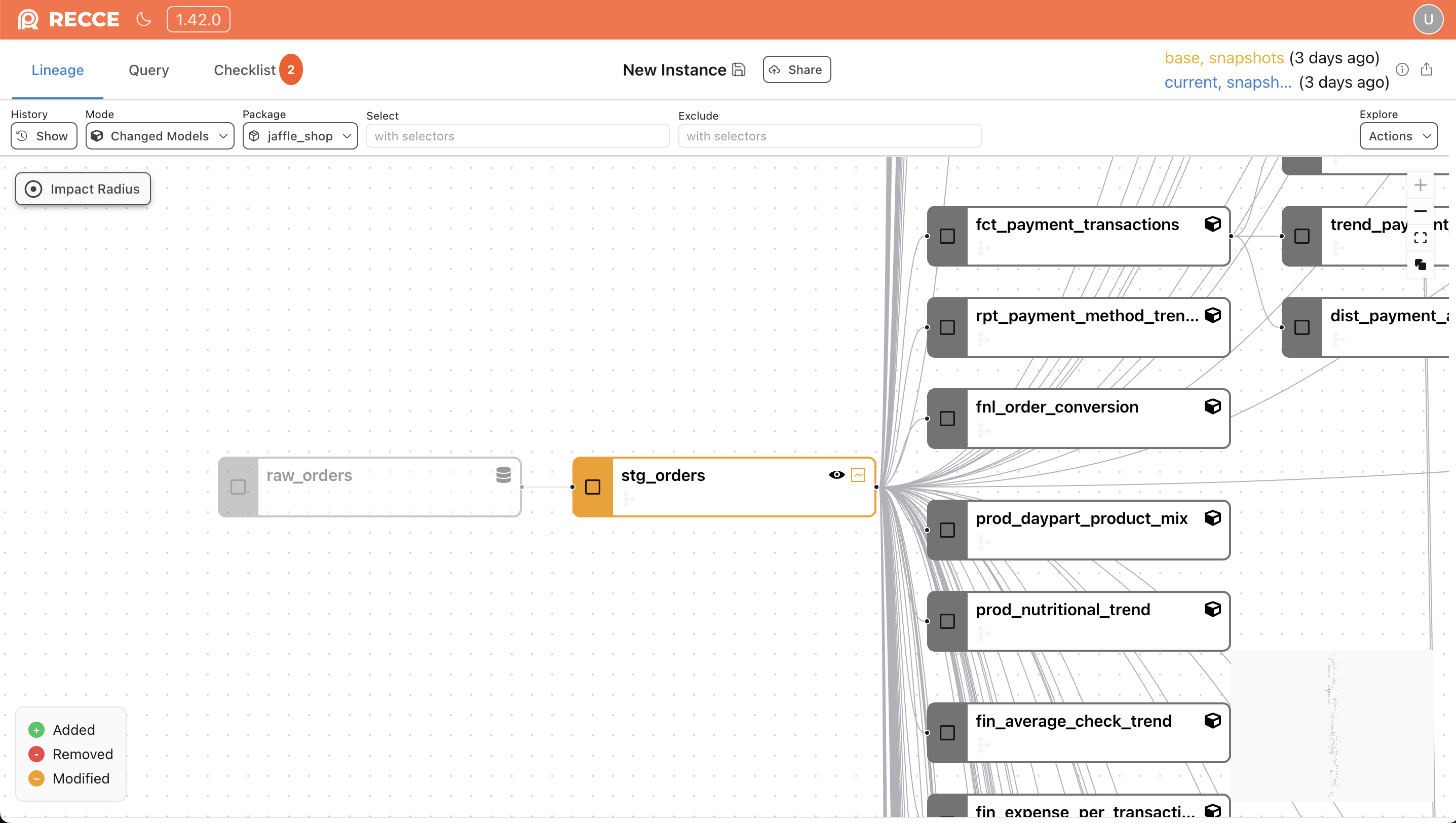This screenshot has width=1456, height=823.
Task: Switch to the Query tab
Action: click(x=148, y=69)
